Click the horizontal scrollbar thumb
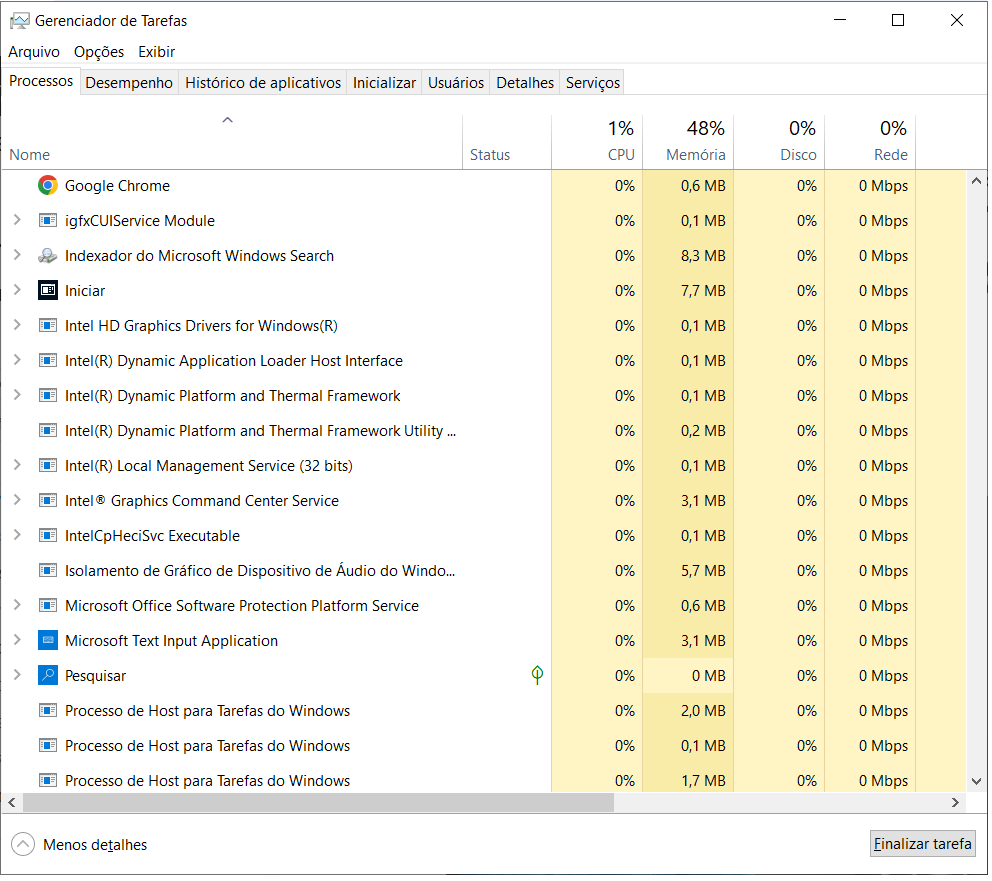 pos(319,803)
